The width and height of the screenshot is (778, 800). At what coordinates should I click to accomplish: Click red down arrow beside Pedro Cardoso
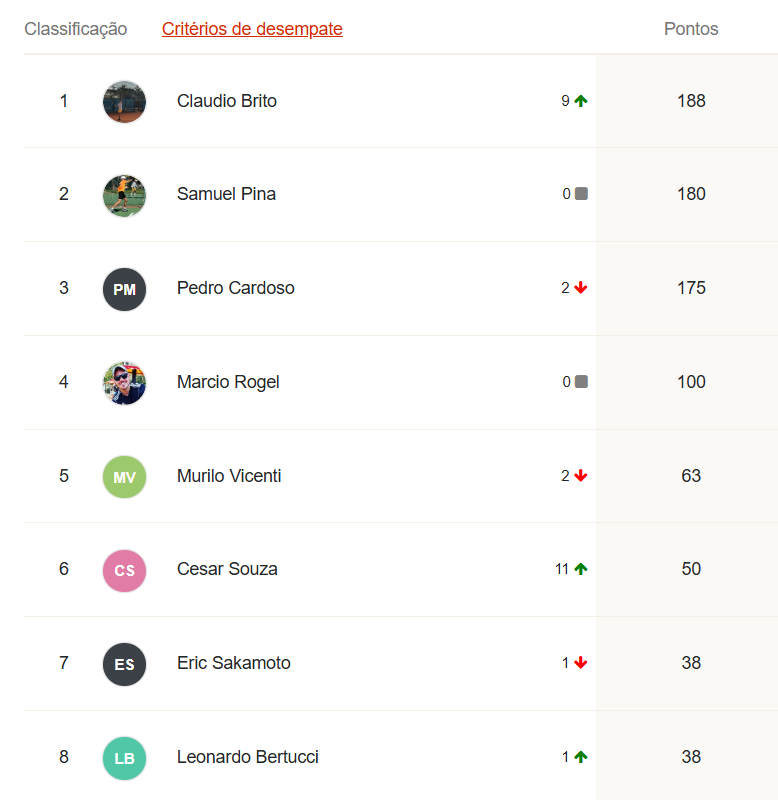click(581, 288)
